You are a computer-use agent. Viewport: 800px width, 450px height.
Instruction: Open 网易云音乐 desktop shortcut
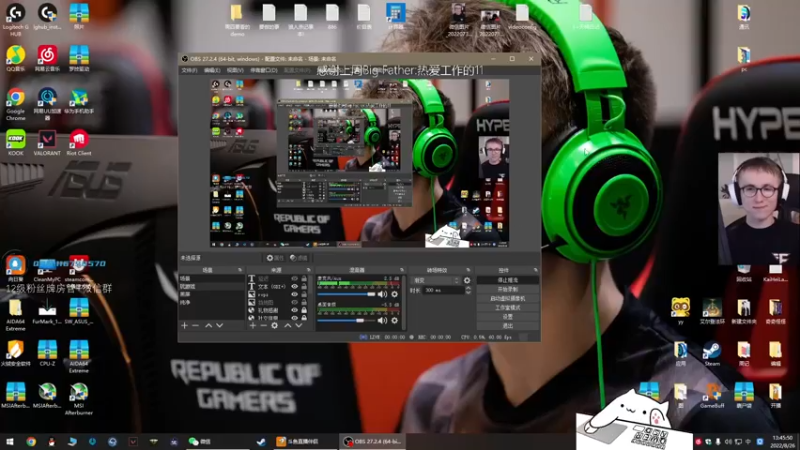click(47, 58)
